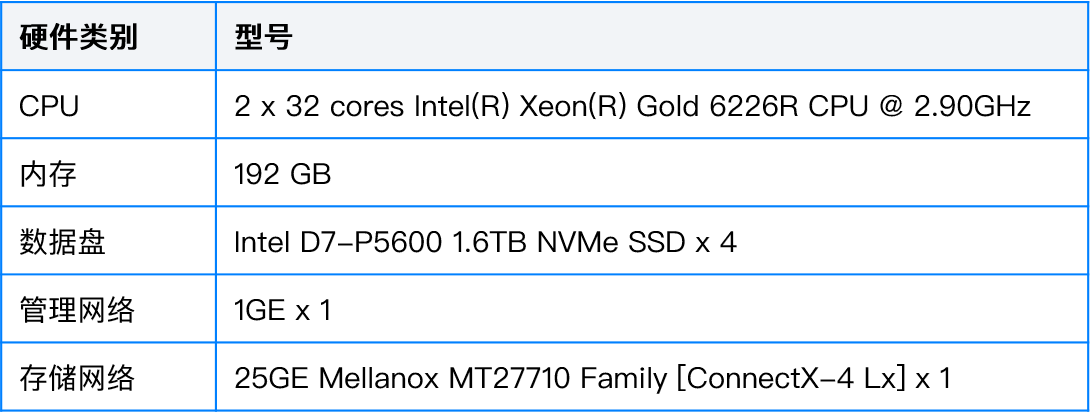1091x415 pixels.
Task: Select the 内存 row label
Action: [47, 174]
